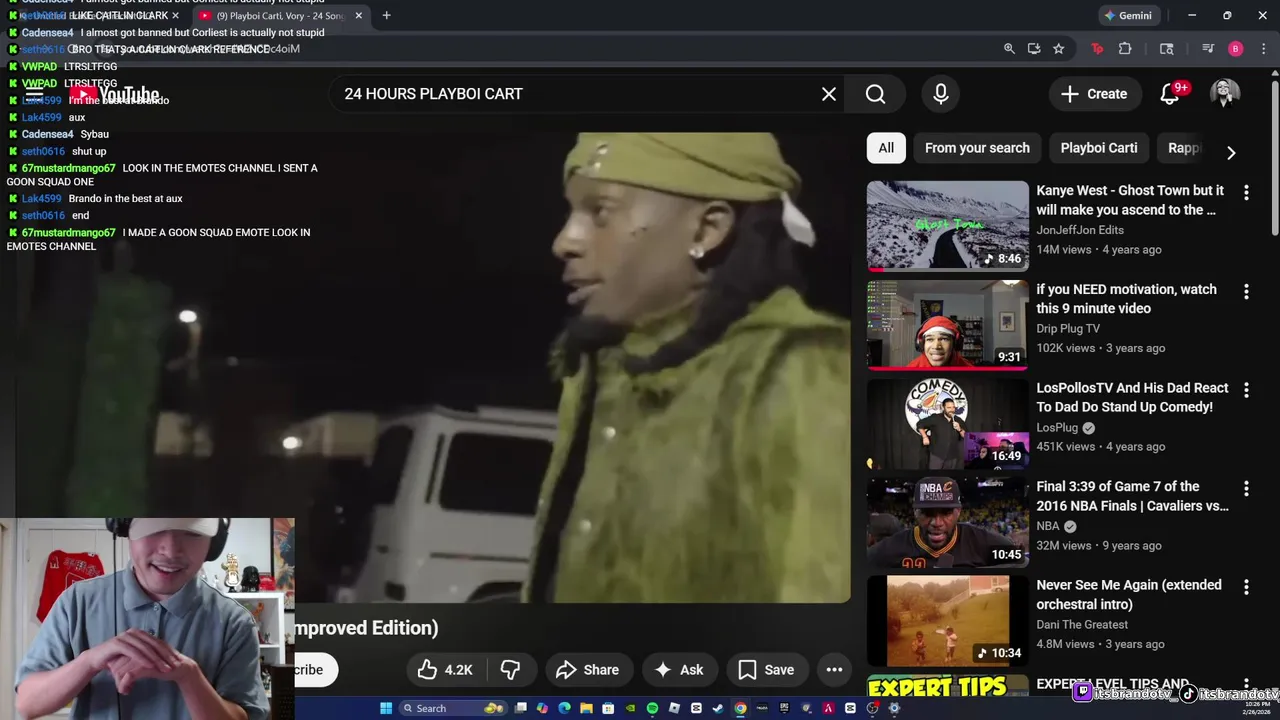
Task: Click the title Kanye West - Ghost Town
Action: (x=1130, y=200)
